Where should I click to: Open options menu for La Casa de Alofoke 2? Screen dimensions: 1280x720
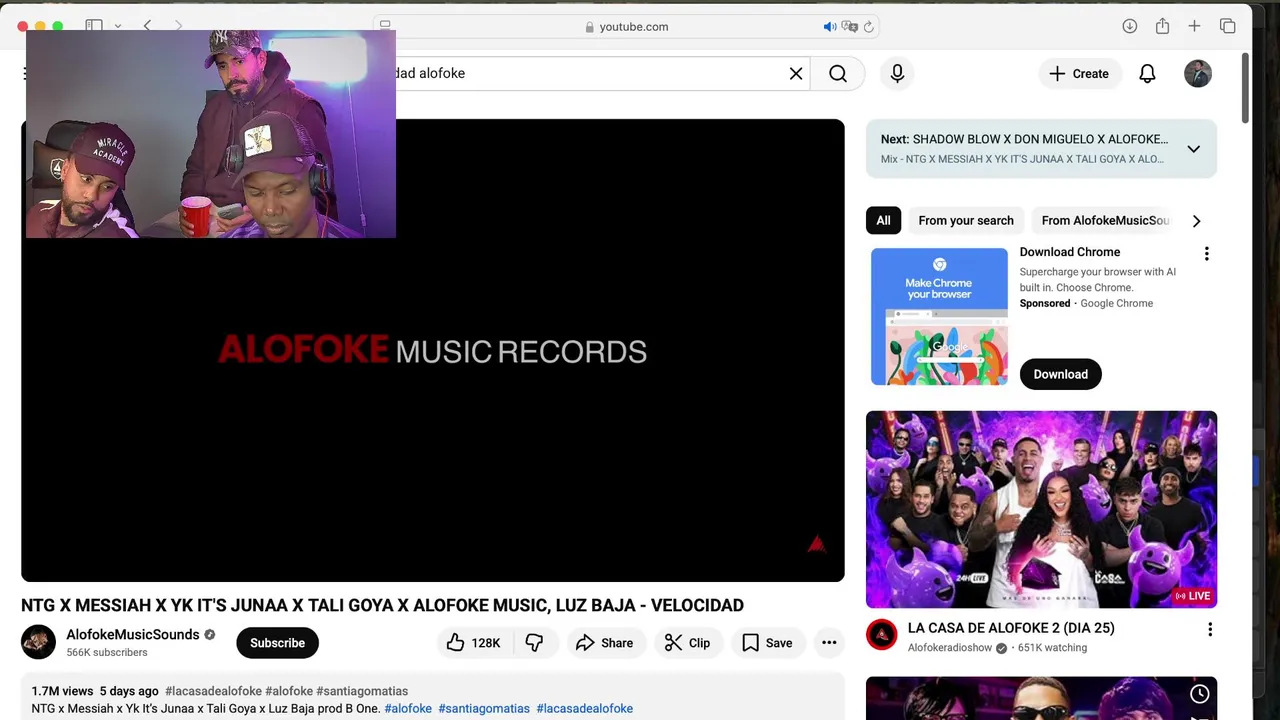pos(1209,629)
